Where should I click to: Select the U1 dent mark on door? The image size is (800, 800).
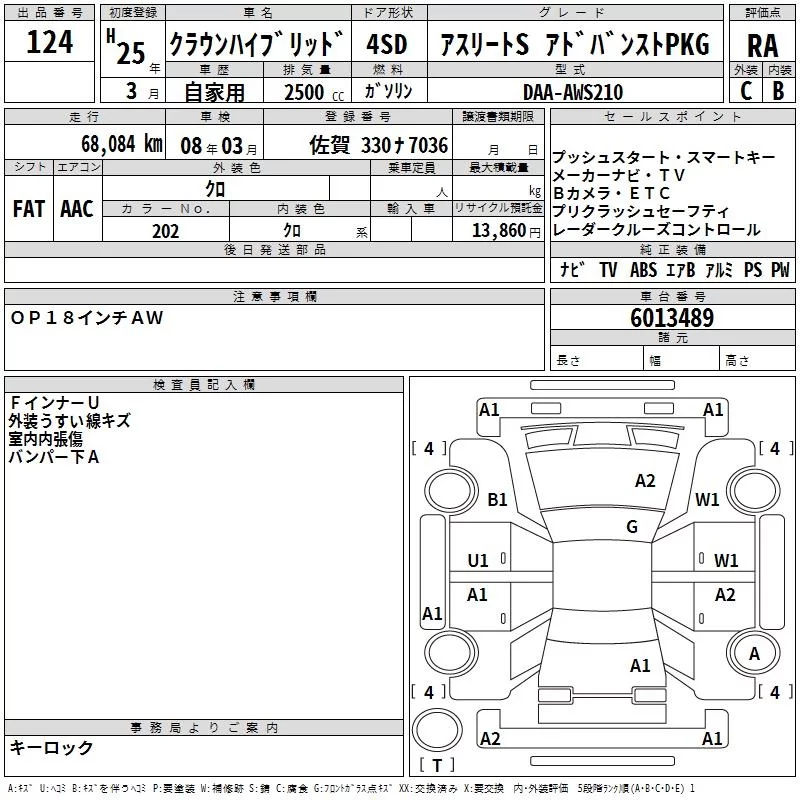click(x=478, y=560)
